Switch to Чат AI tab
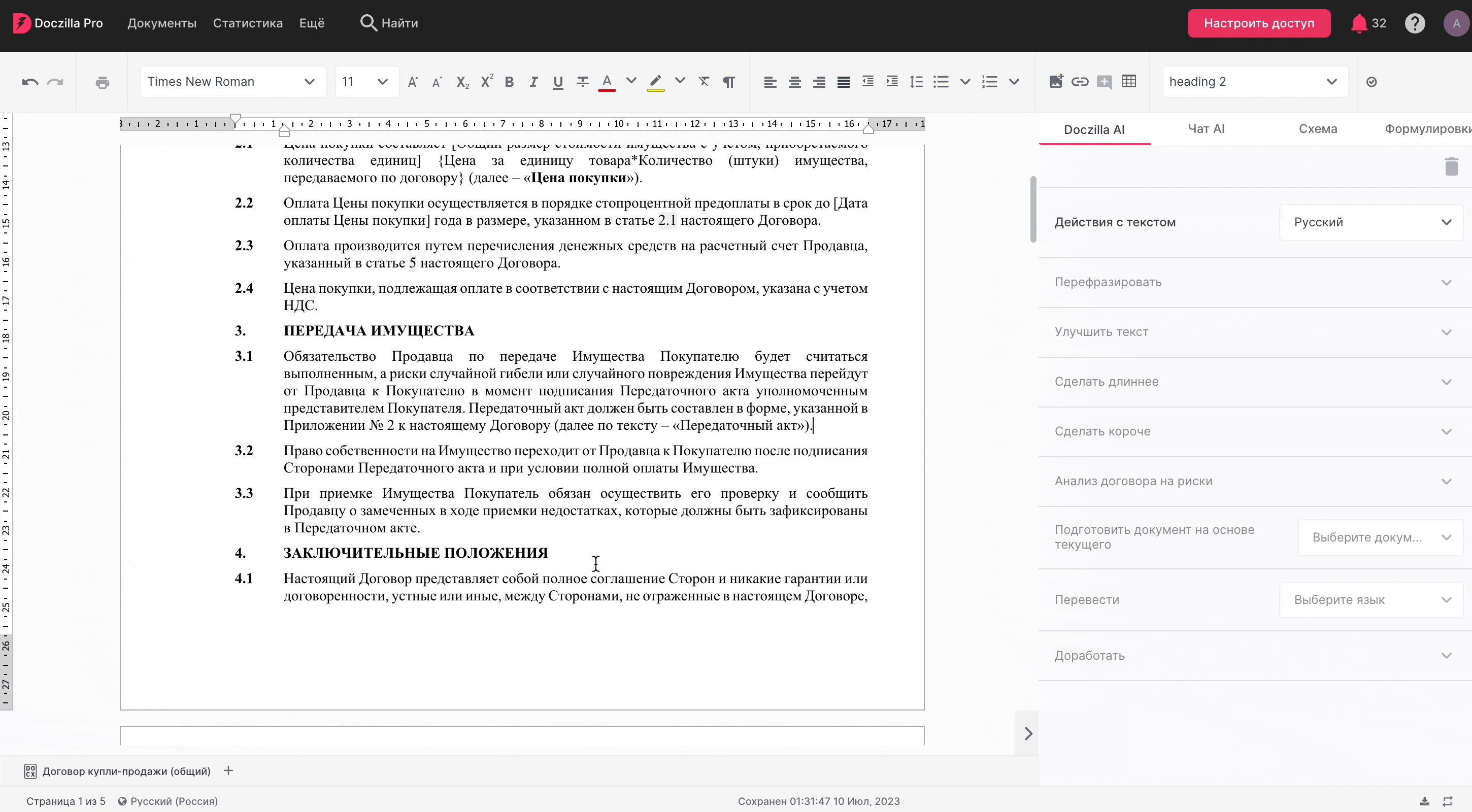The image size is (1472, 812). (1207, 129)
